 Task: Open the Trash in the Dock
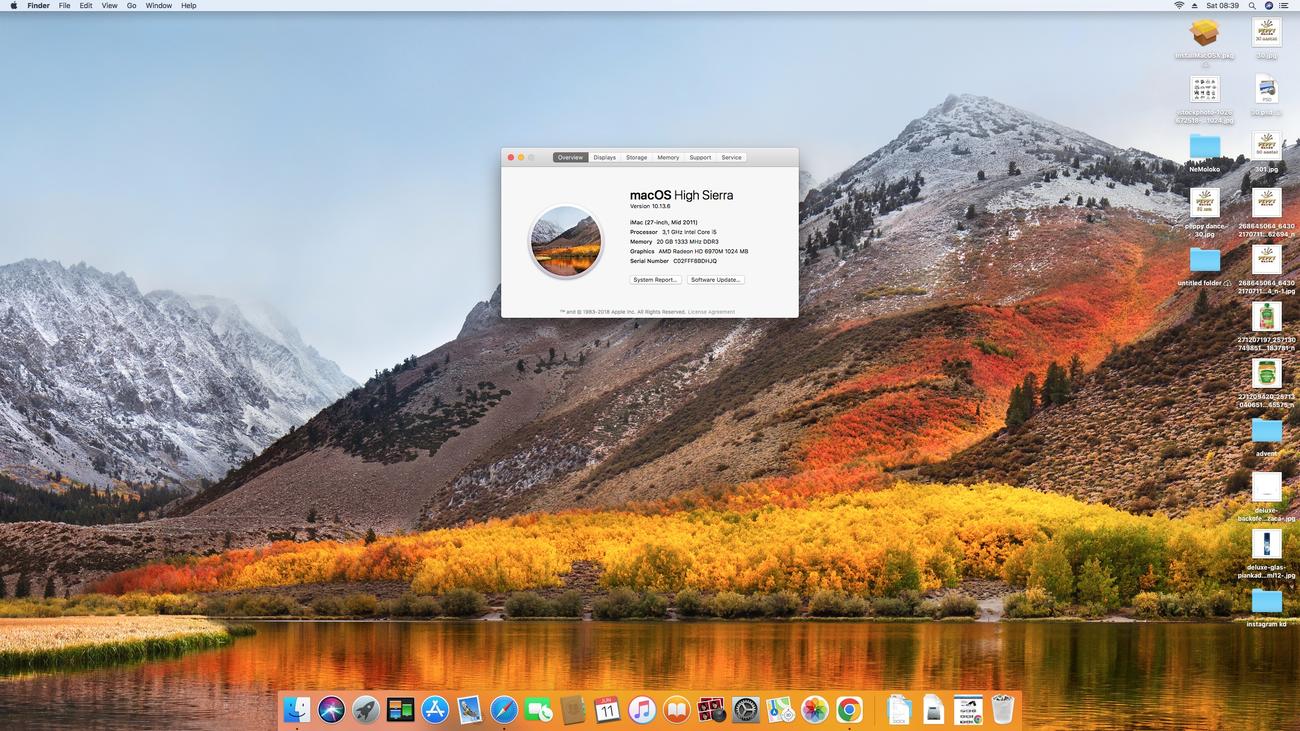pyautogui.click(x=1003, y=710)
